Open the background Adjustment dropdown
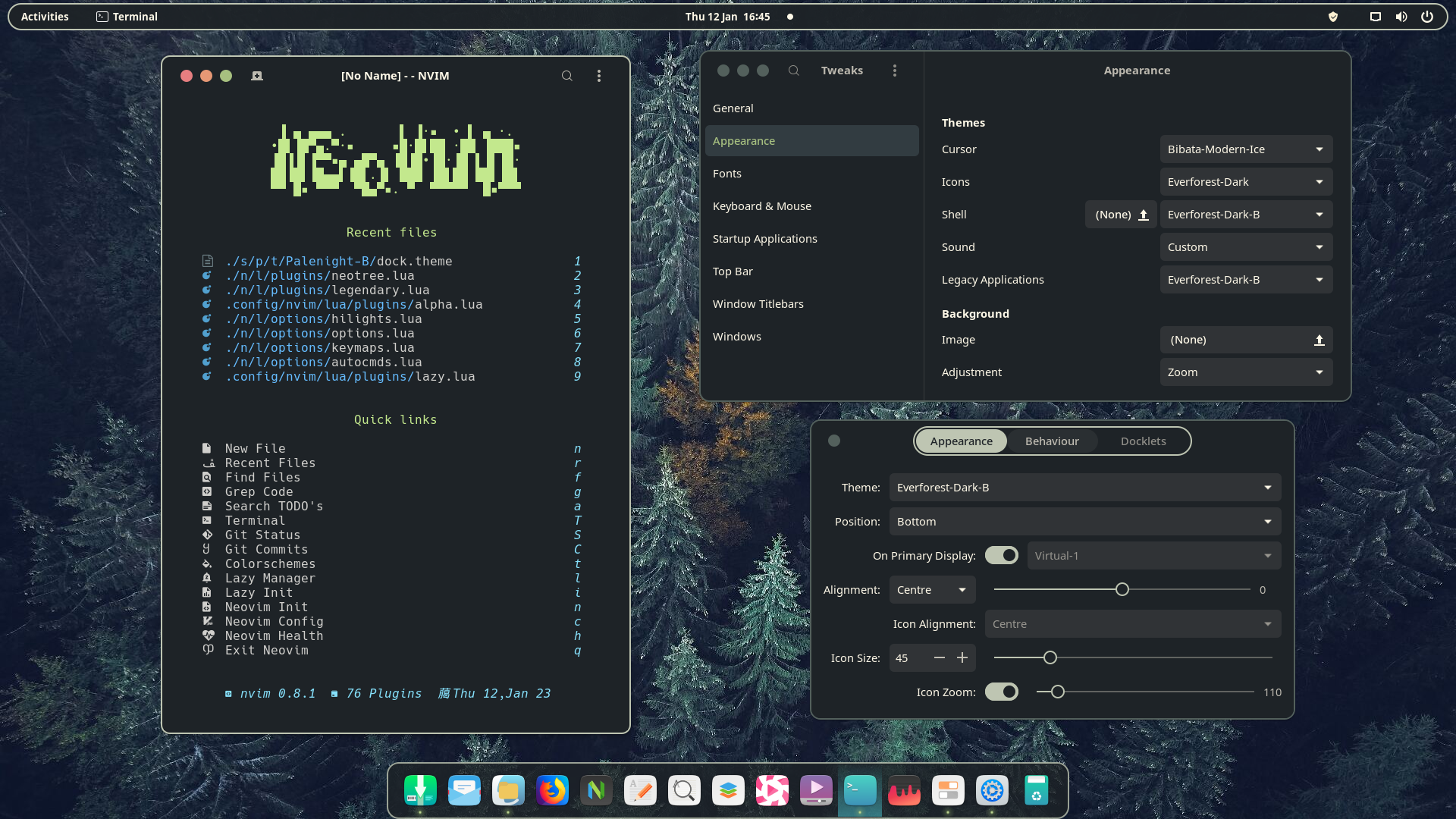This screenshot has width=1456, height=819. 1246,372
